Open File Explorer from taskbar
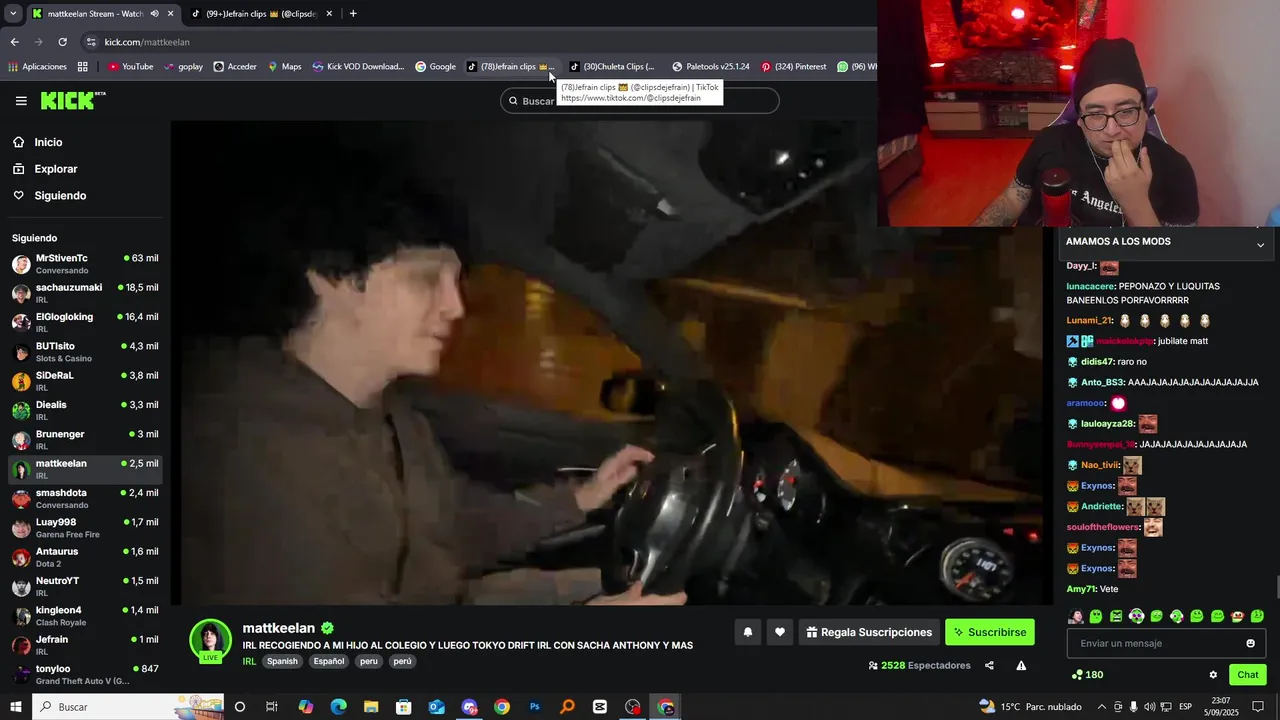The height and width of the screenshot is (720, 1280). pos(371,707)
